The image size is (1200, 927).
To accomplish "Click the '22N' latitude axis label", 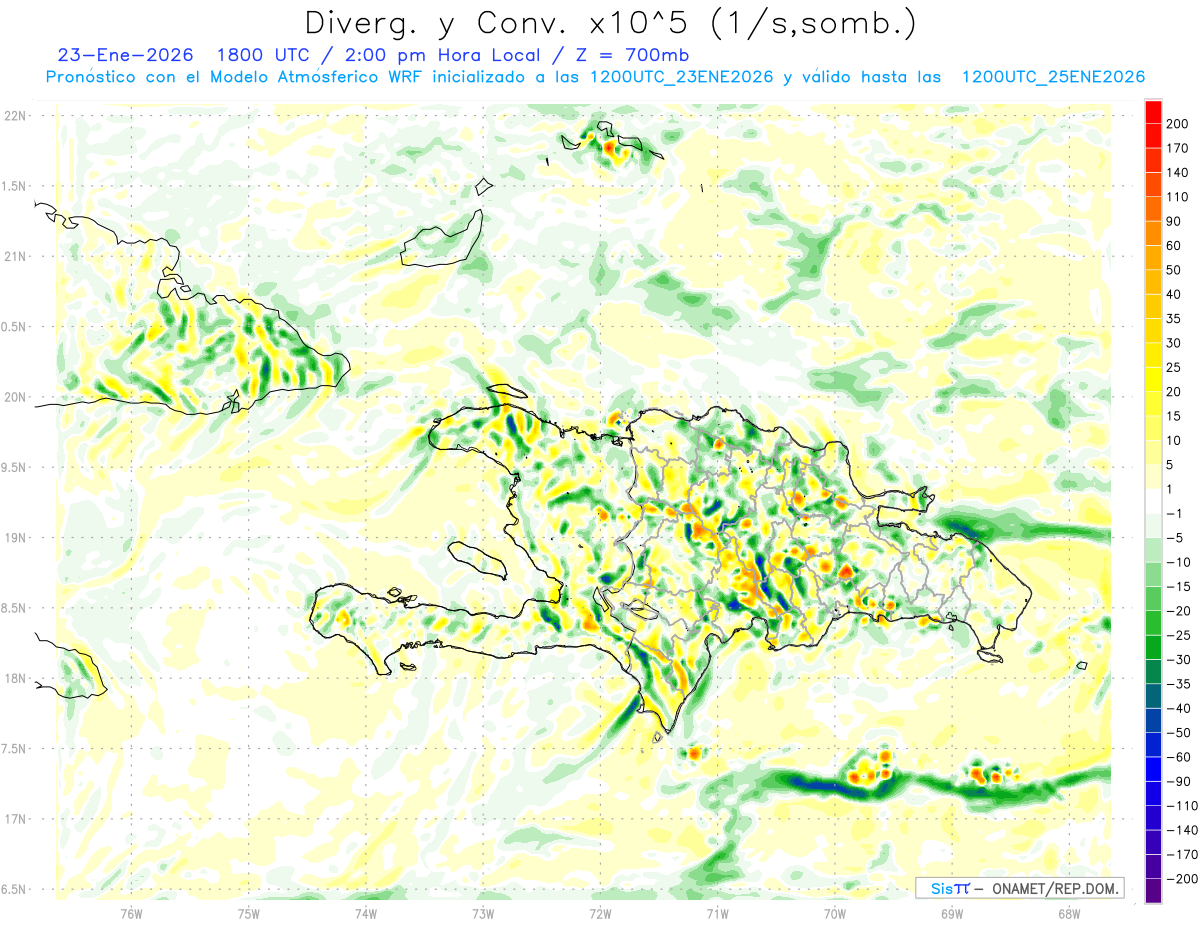I will [14, 116].
